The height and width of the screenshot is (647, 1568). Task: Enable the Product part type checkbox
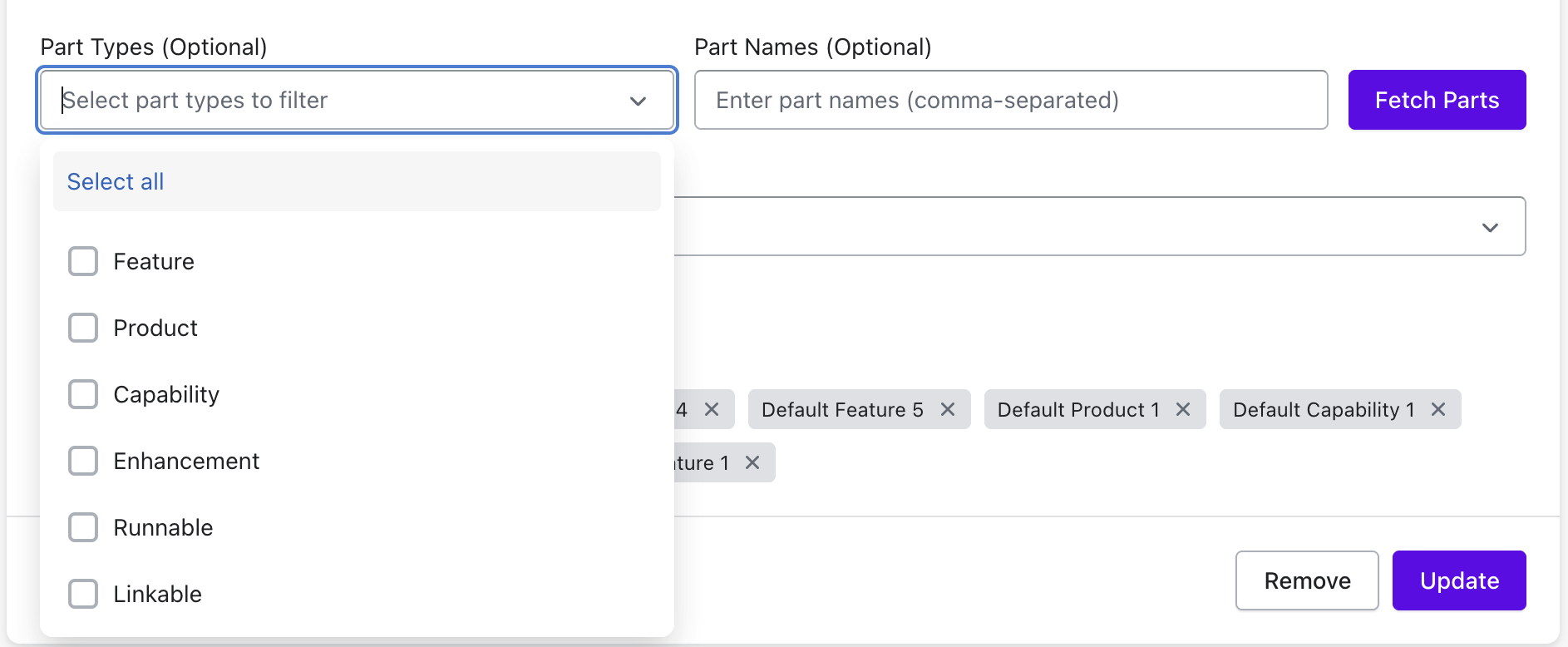[x=83, y=328]
